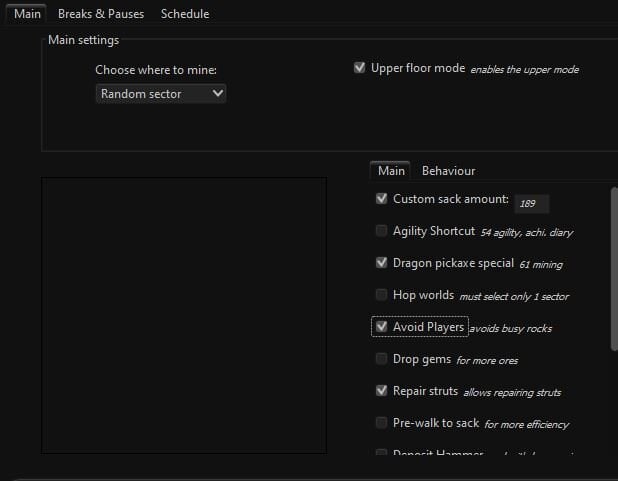Enable the Agility Shortcut checkbox
Screen dimensions: 618x481
click(381, 231)
